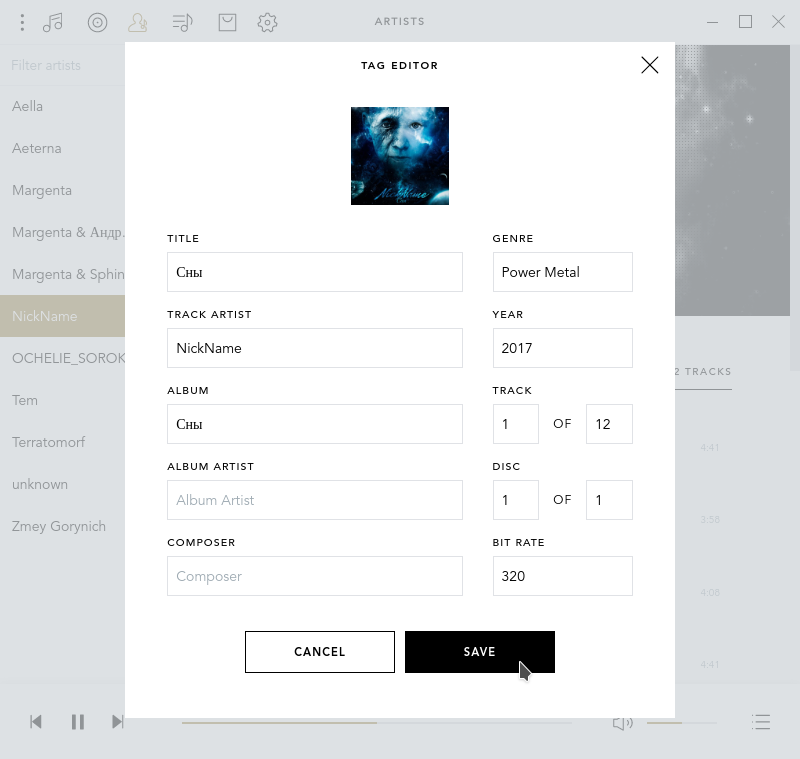Open the artists person icon
Screen dimensions: 800x759
(x=138, y=22)
